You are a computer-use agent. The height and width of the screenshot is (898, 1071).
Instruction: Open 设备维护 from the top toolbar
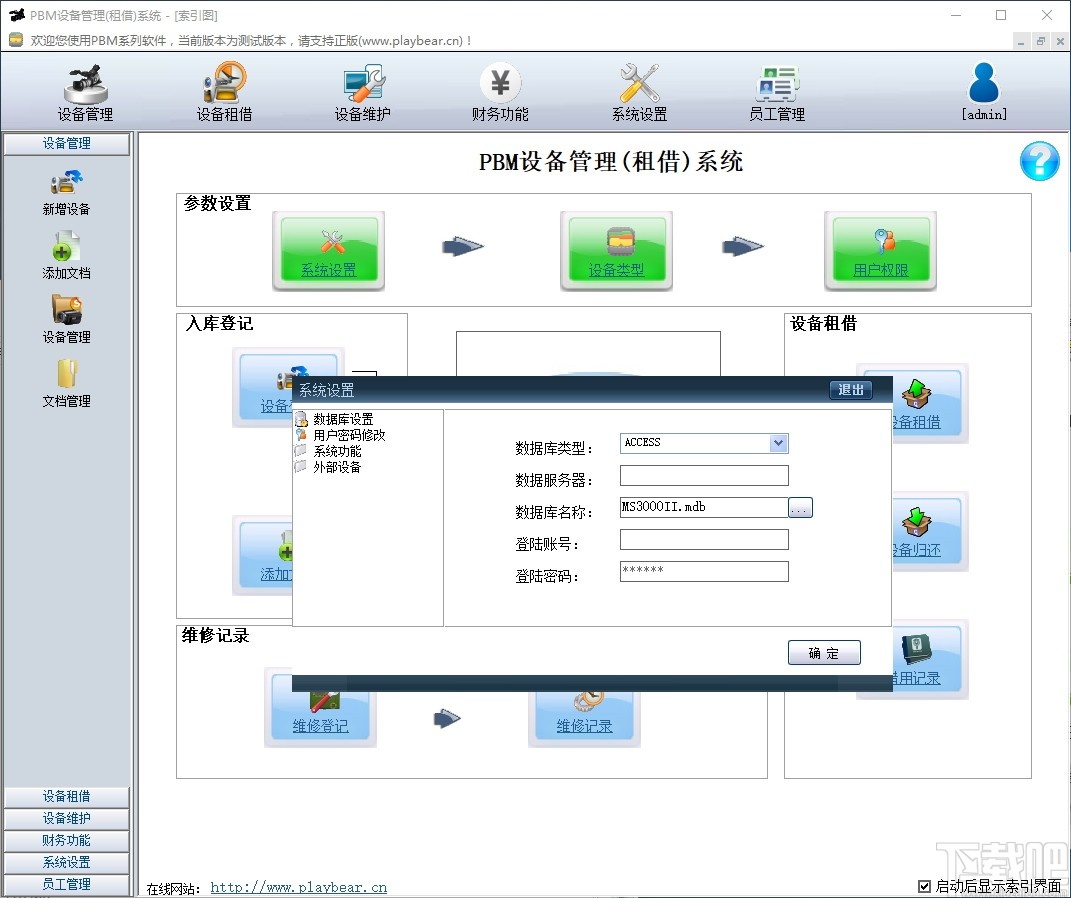(x=361, y=92)
